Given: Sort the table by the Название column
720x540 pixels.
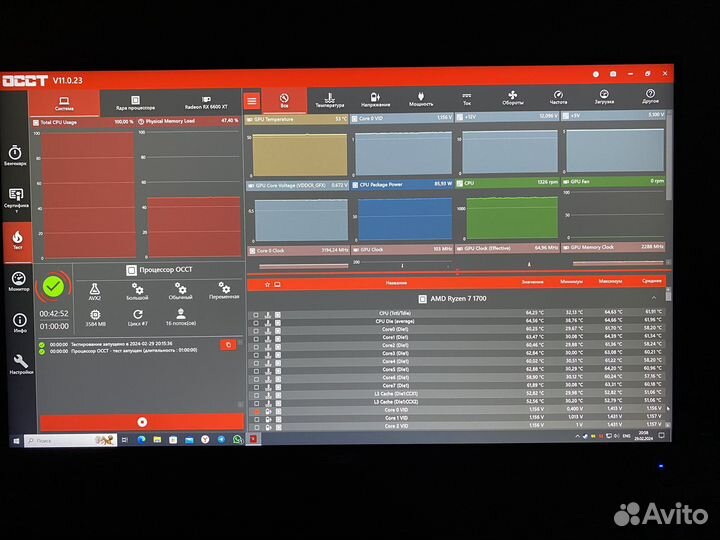Looking at the screenshot, I should (x=396, y=283).
